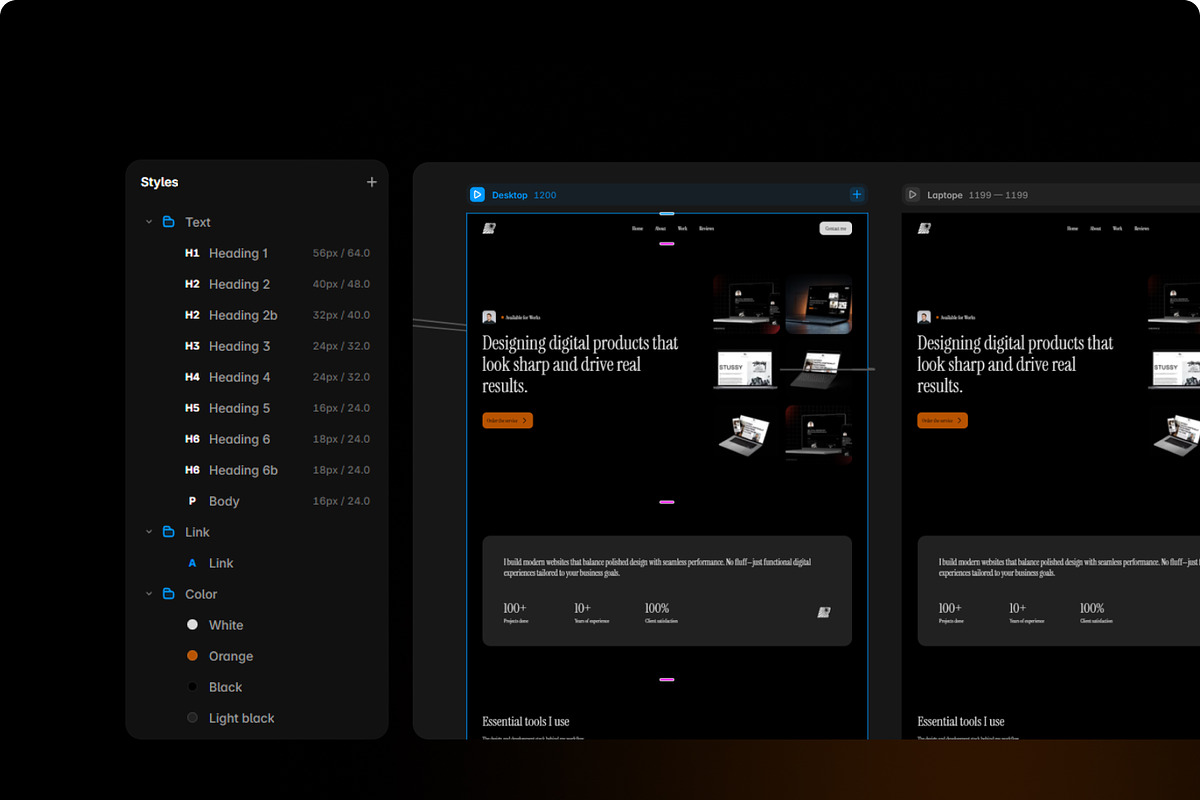
Task: Click Home in Laptope frame navigation
Action: pyautogui.click(x=1073, y=229)
